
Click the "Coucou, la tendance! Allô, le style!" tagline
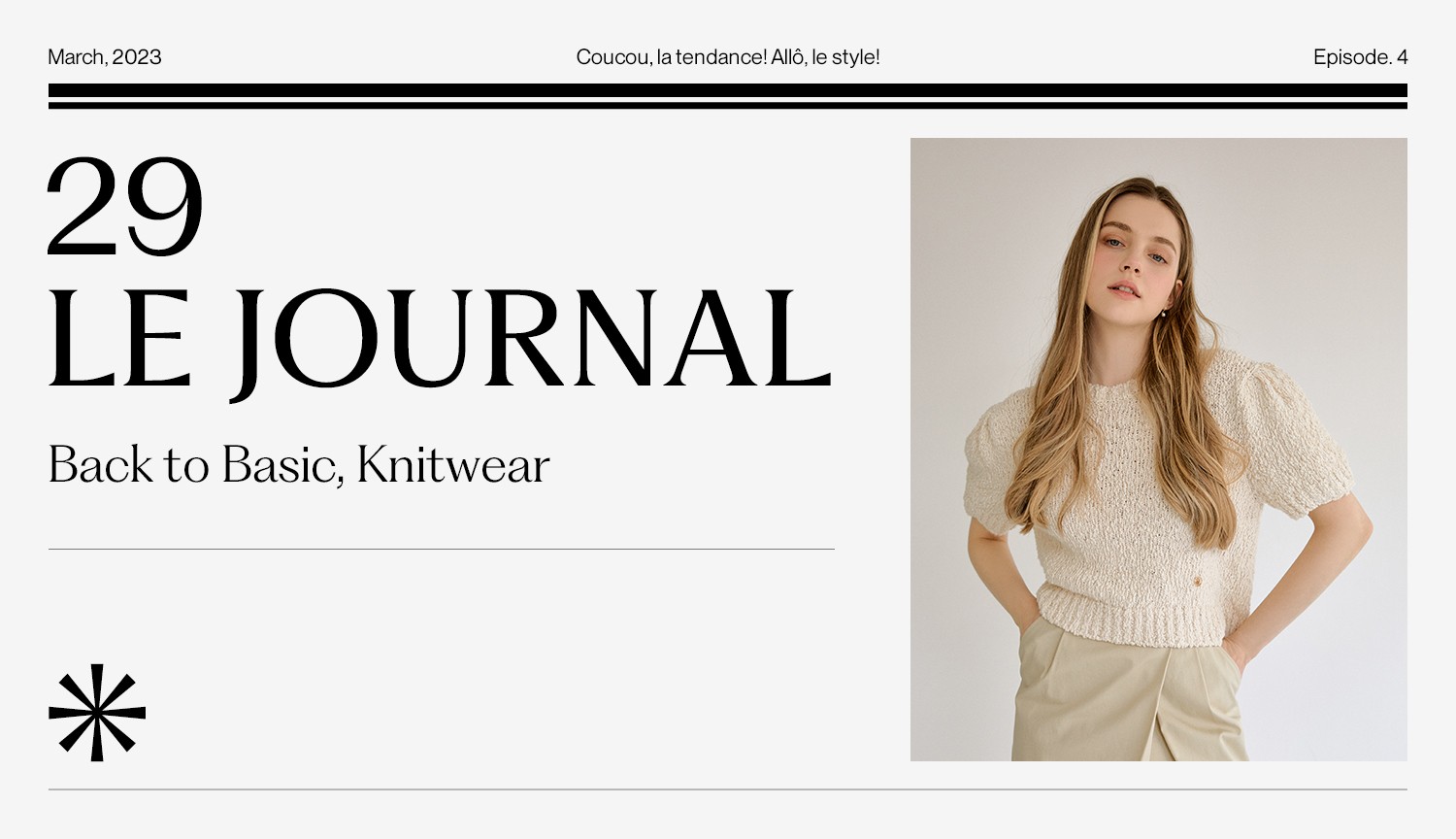(x=728, y=56)
